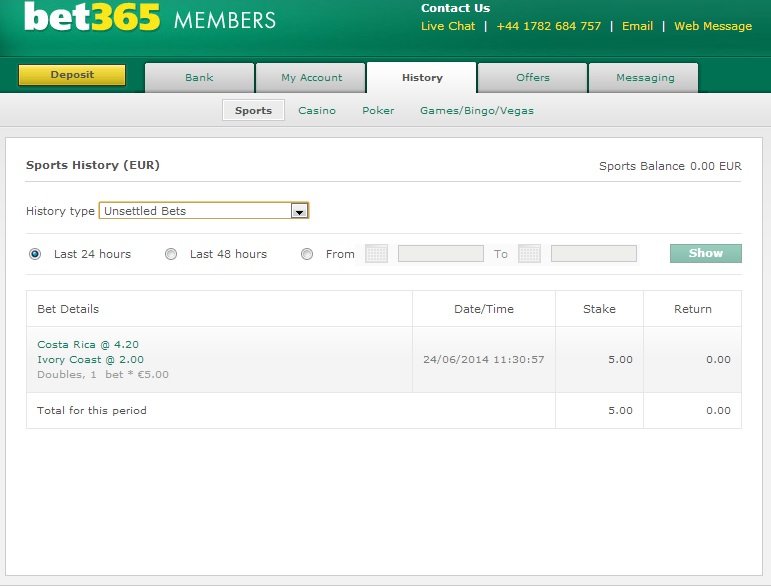Open the Web Message link

tap(713, 26)
